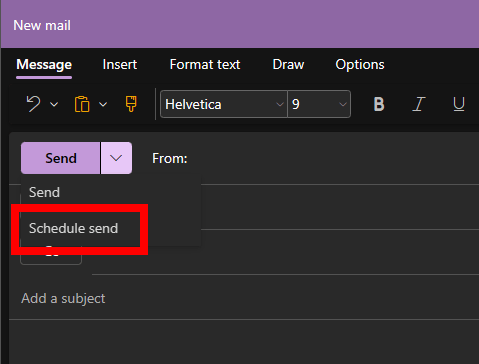Screen dimensions: 479x364
Task: Open the Draw tab
Action: click(288, 64)
